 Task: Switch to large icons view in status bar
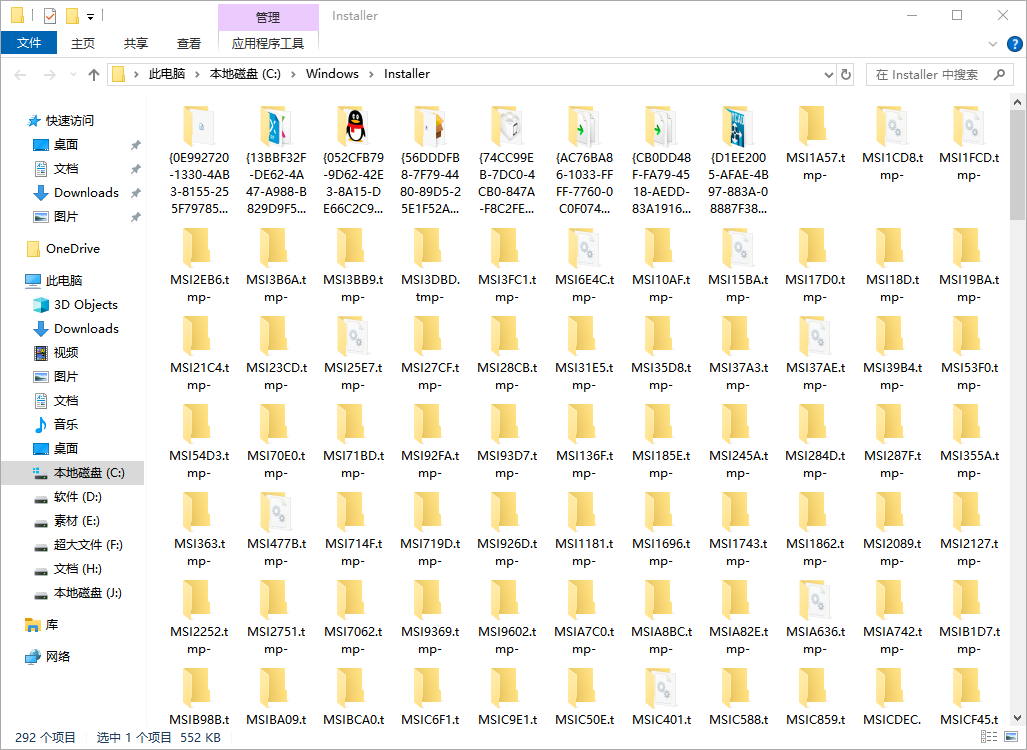coord(1011,737)
